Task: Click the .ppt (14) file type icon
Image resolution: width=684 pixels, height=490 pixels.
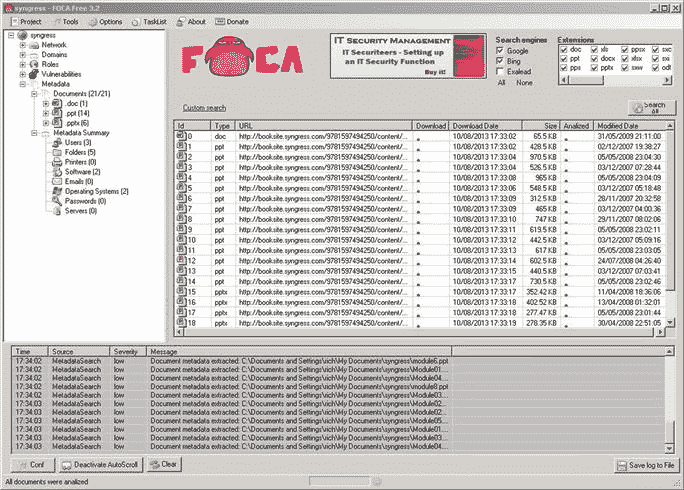Action: (57, 113)
